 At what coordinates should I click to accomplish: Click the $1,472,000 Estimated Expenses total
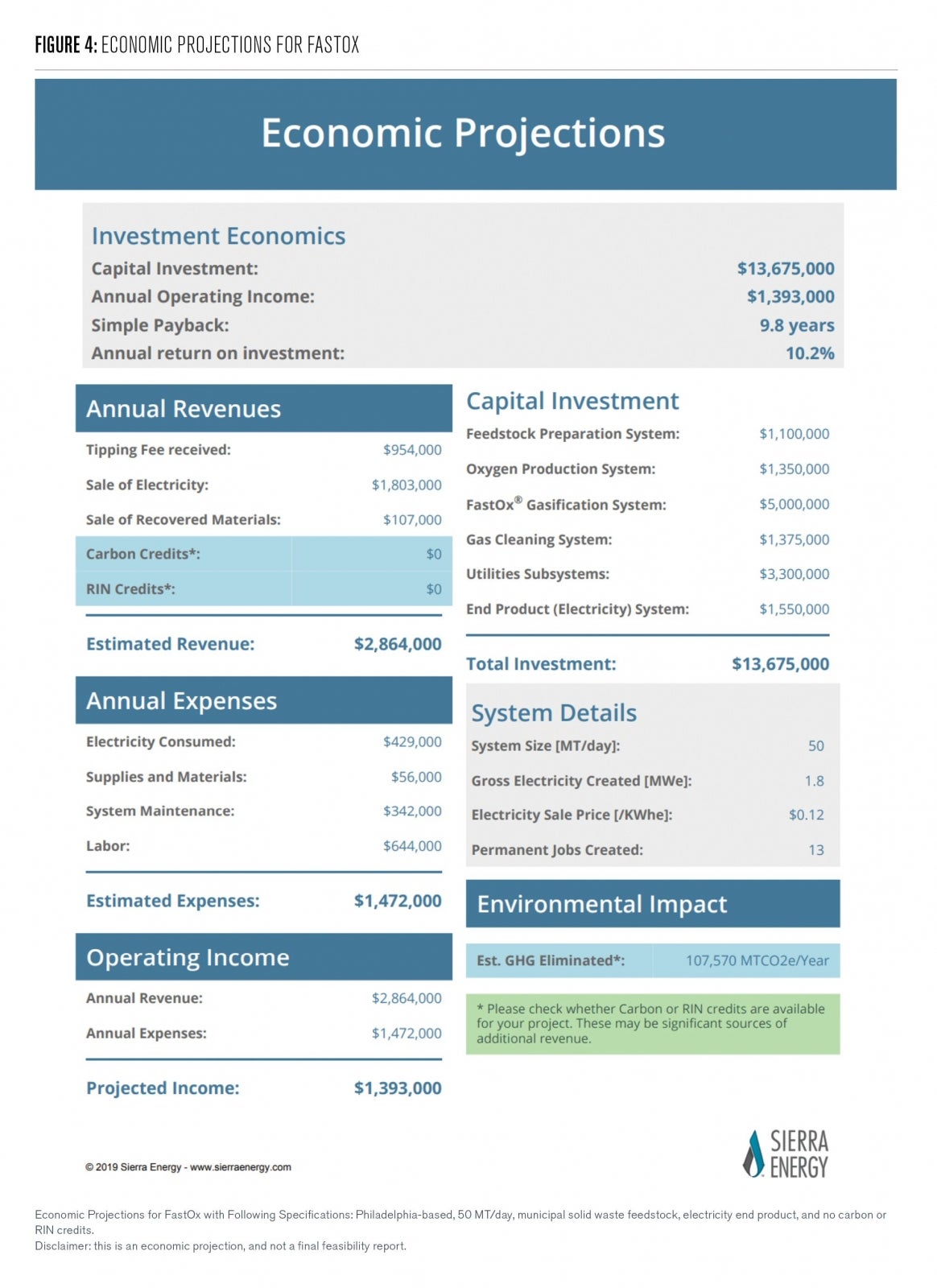[x=398, y=901]
